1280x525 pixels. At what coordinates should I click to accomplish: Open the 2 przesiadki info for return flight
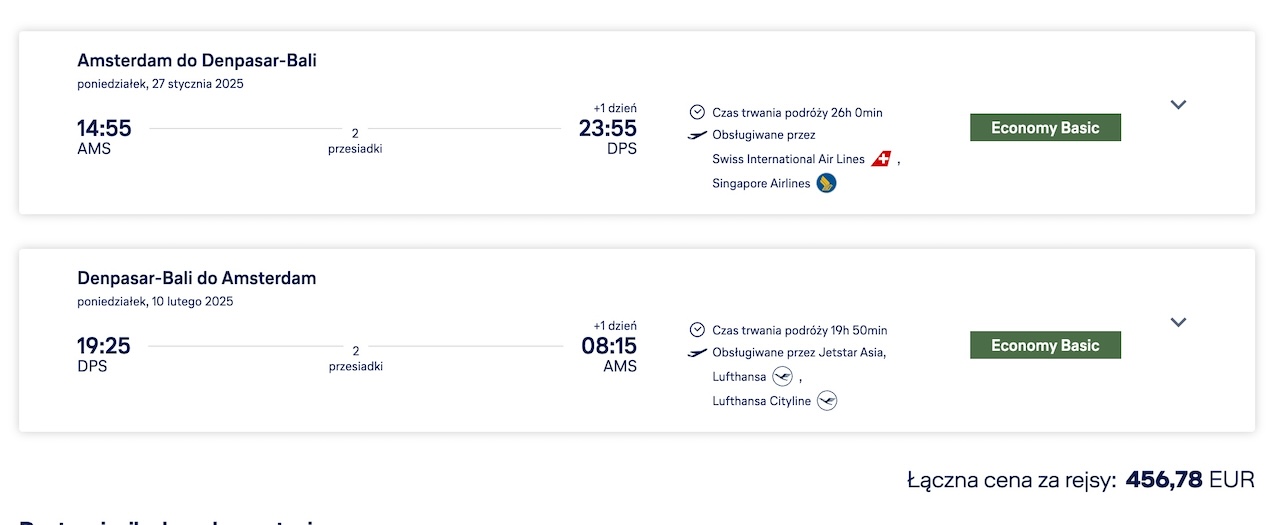pos(355,358)
